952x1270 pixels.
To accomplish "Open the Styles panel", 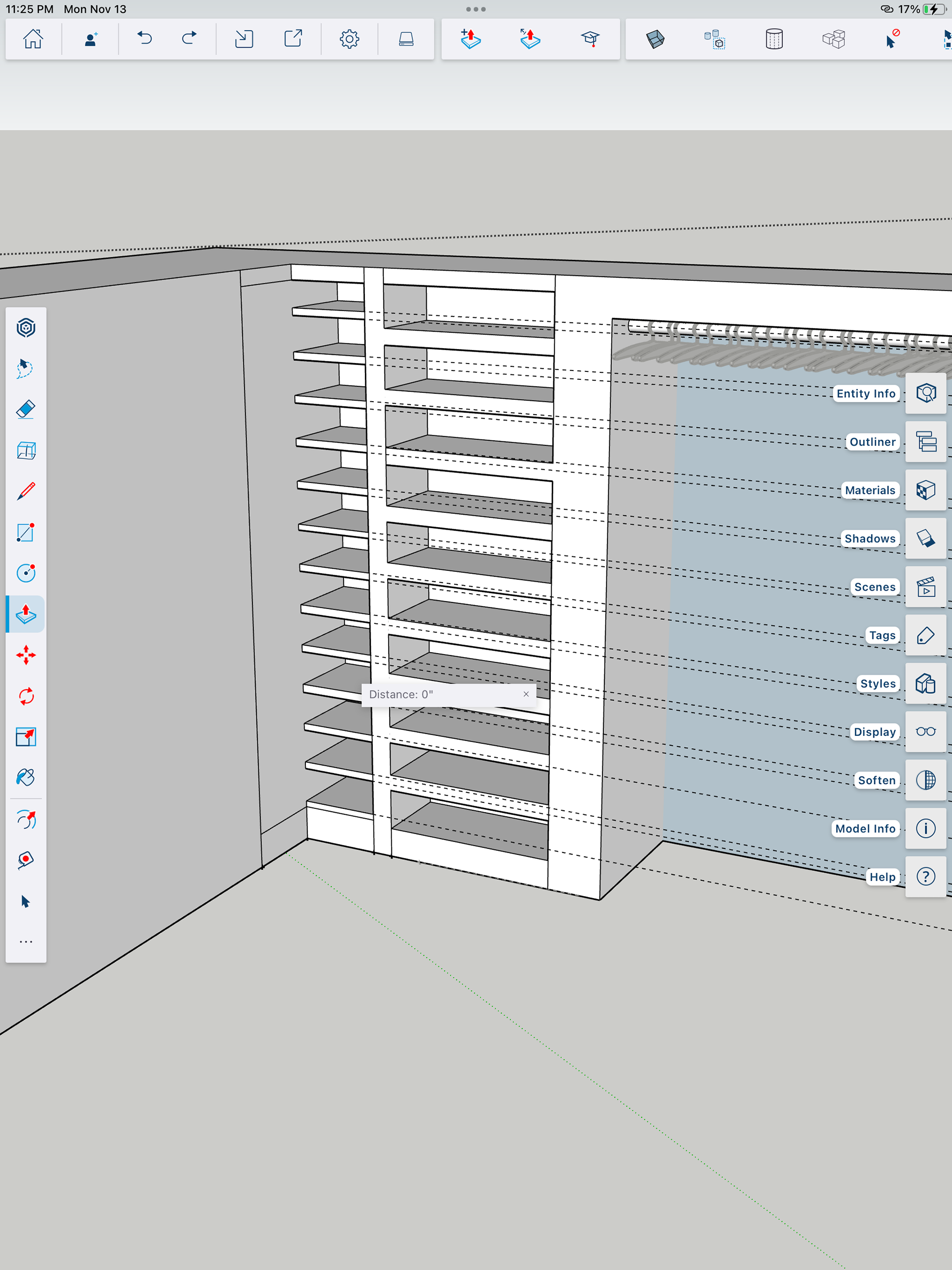I will tap(925, 684).
